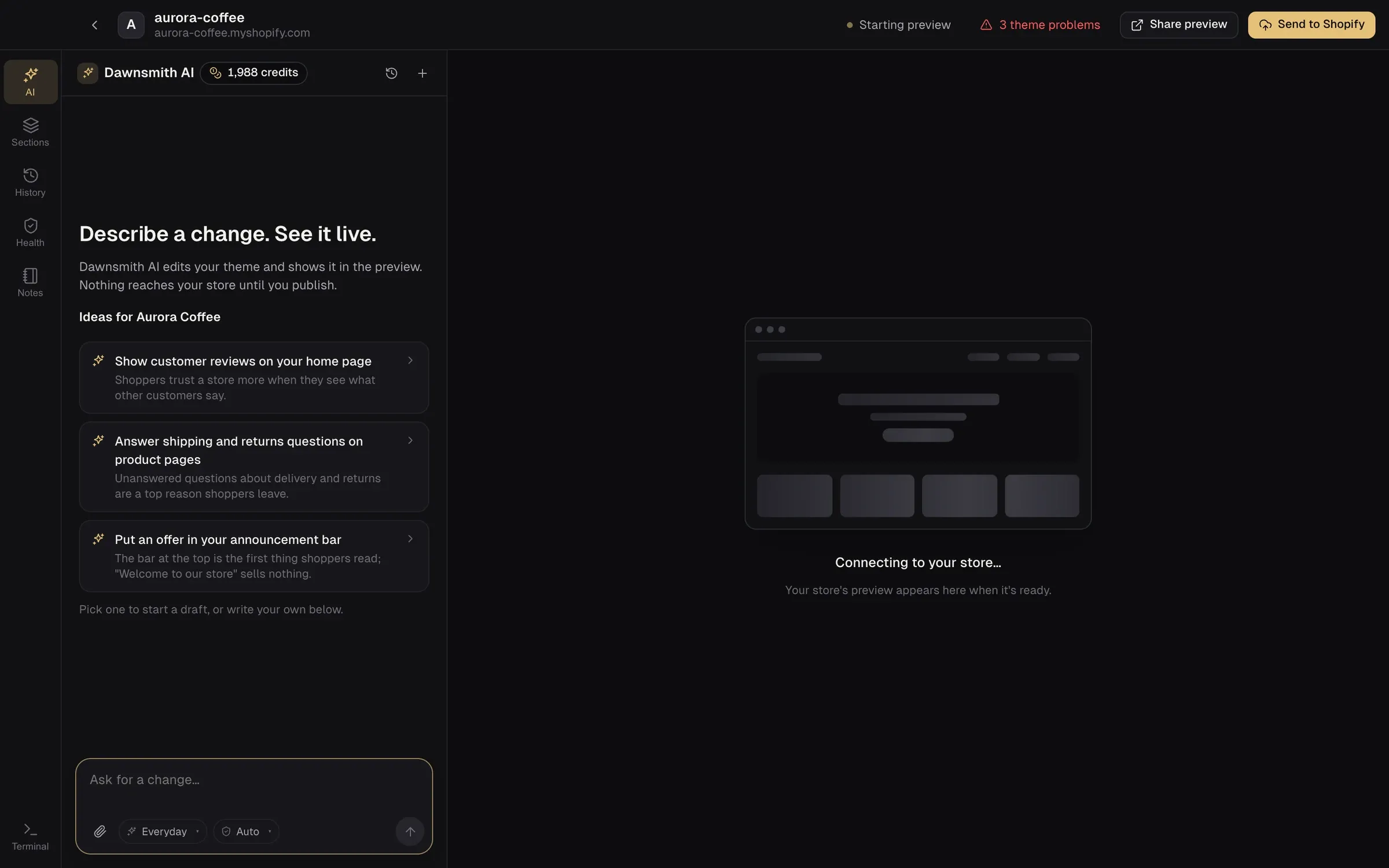
Task: Click the 'Ideas for Aurora Coffee' heading
Action: [x=150, y=317]
